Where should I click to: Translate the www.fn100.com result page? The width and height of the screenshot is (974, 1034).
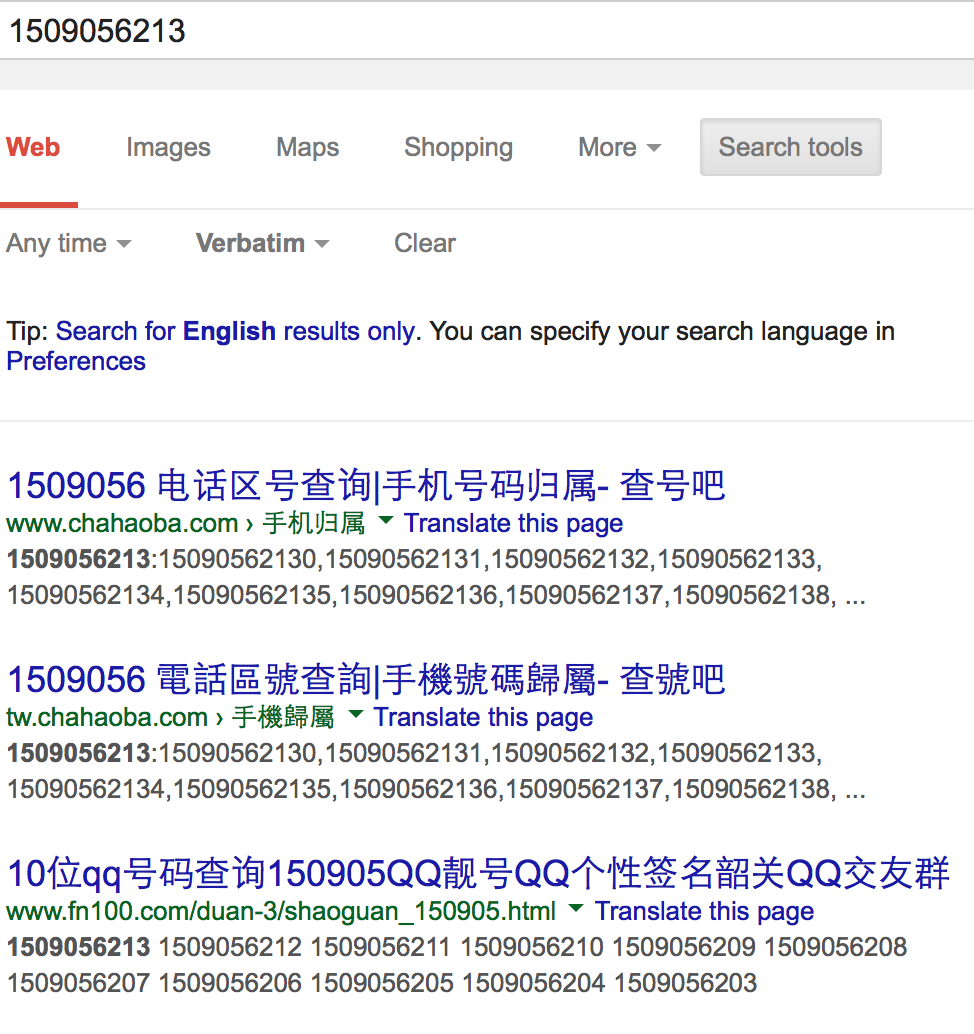tap(704, 911)
